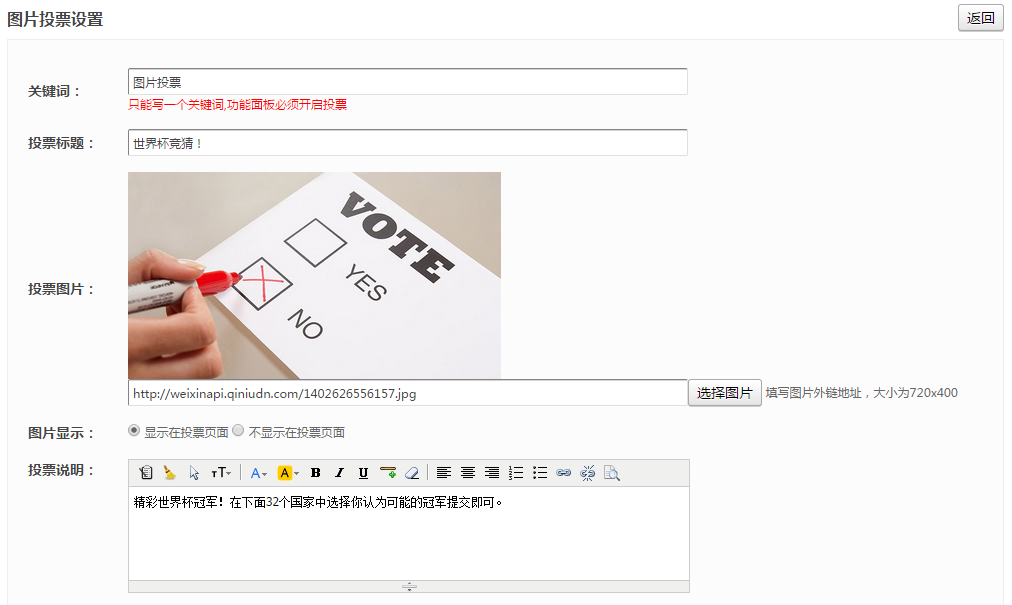This screenshot has width=1012, height=605.
Task: Select 不显示在投票页面 radio option
Action: click(238, 431)
